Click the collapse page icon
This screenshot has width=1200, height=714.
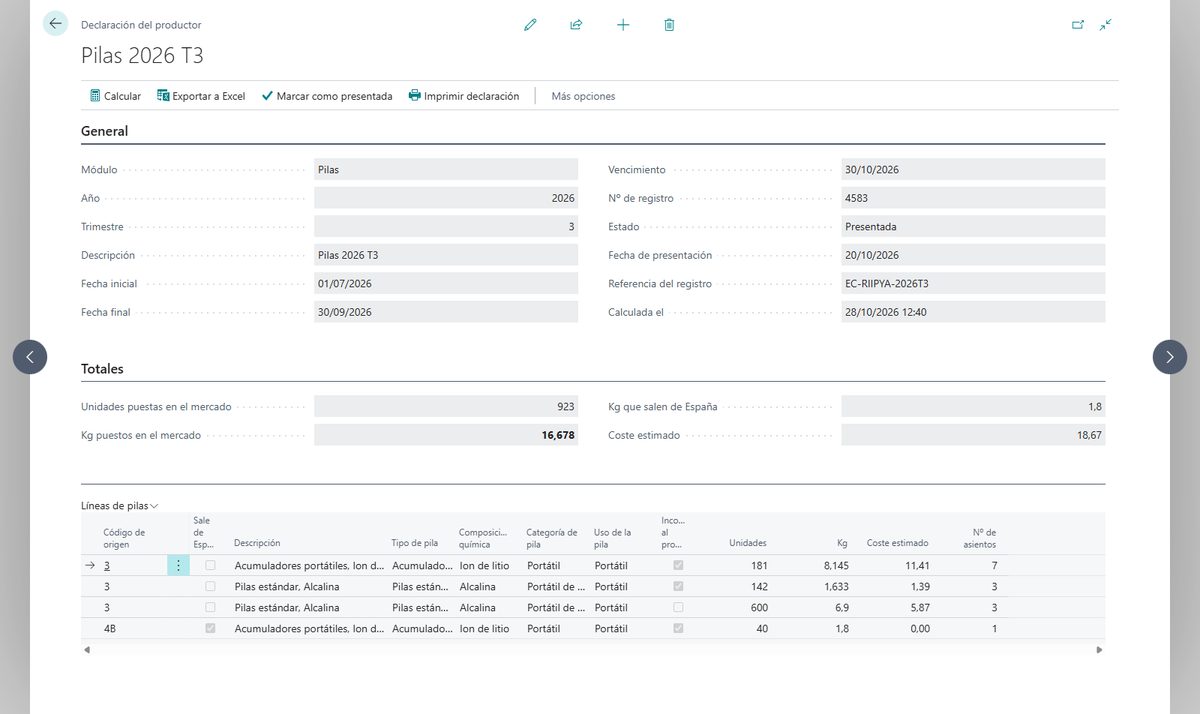(1105, 25)
